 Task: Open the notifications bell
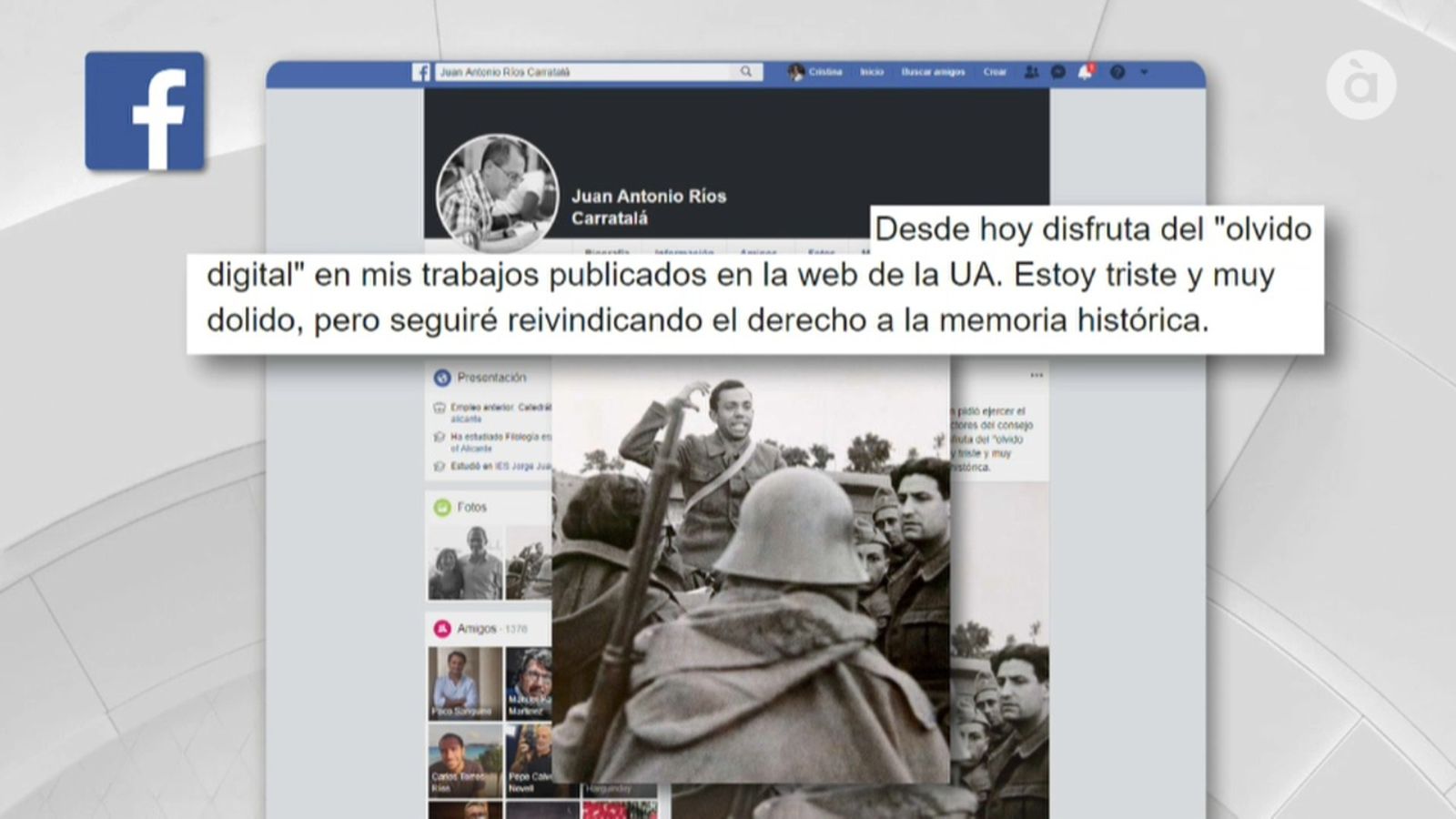point(1085,72)
